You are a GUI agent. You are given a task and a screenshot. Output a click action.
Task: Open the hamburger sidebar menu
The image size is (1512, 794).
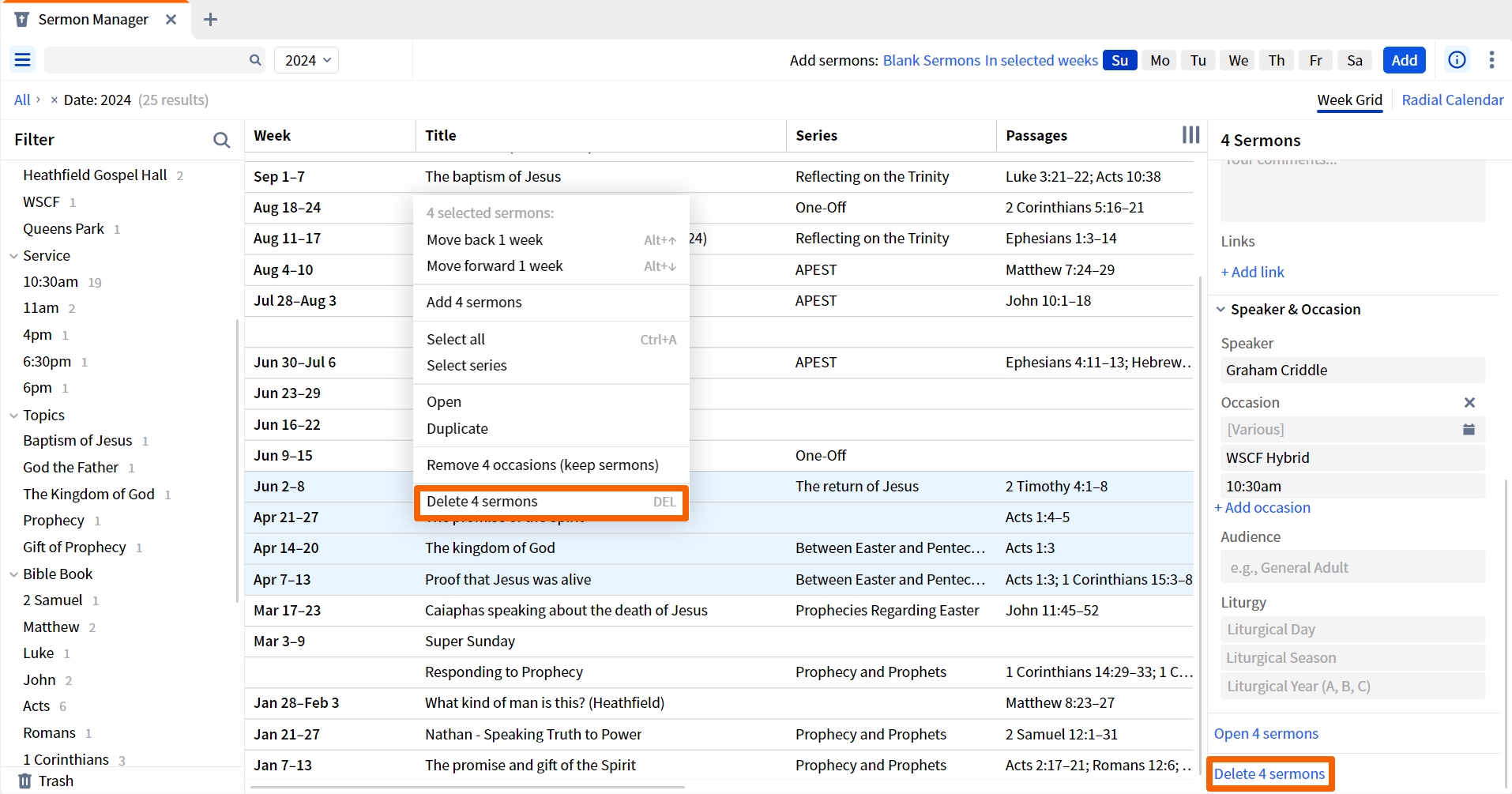pos(23,60)
